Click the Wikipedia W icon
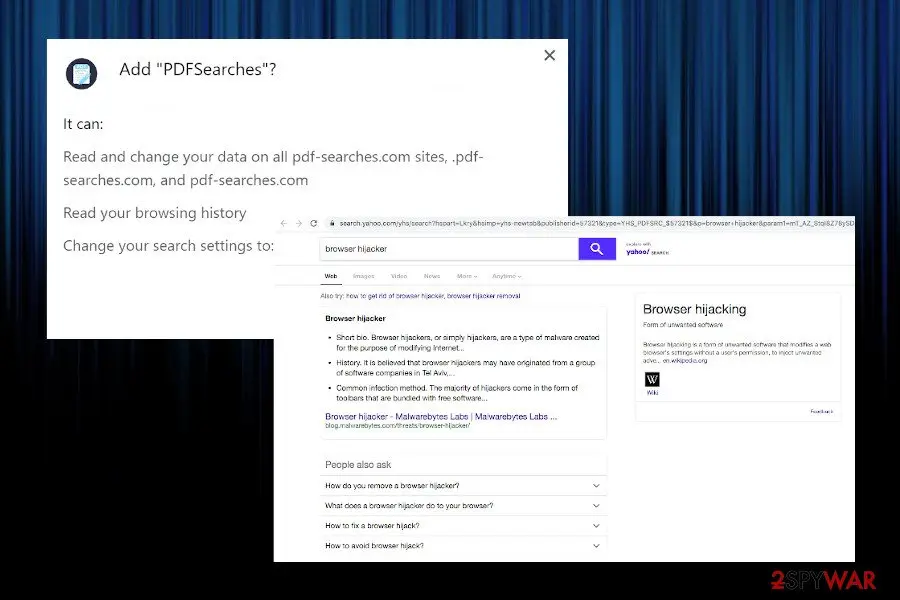900x600 pixels. click(652, 380)
